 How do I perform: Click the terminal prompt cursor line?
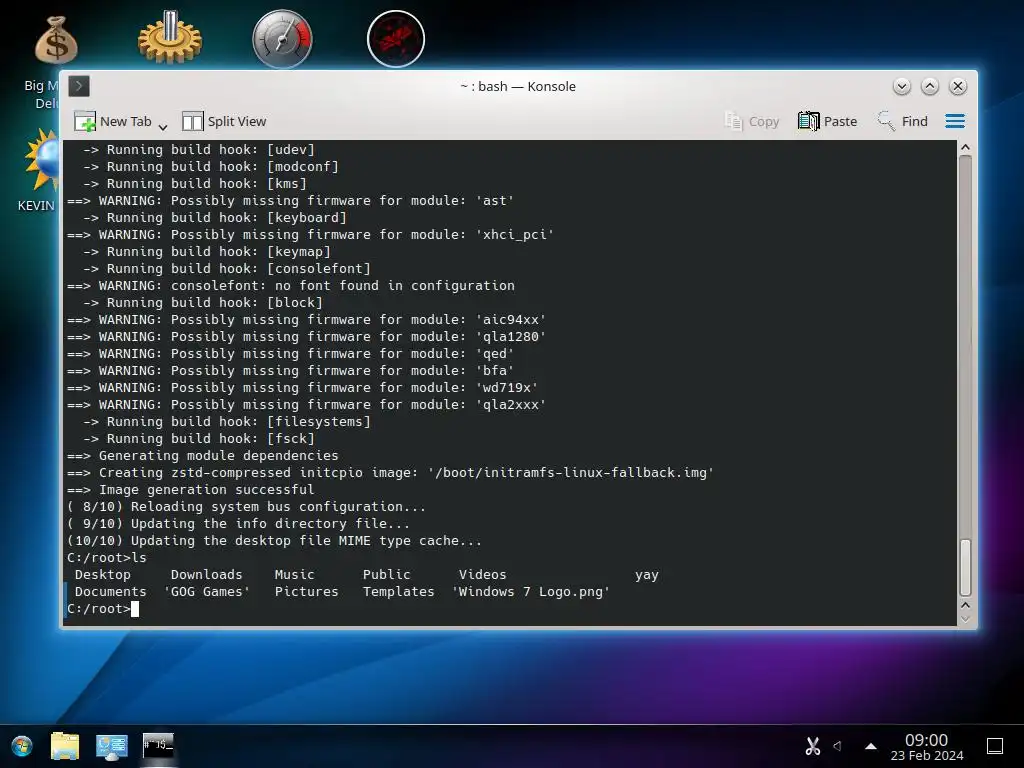click(x=103, y=609)
